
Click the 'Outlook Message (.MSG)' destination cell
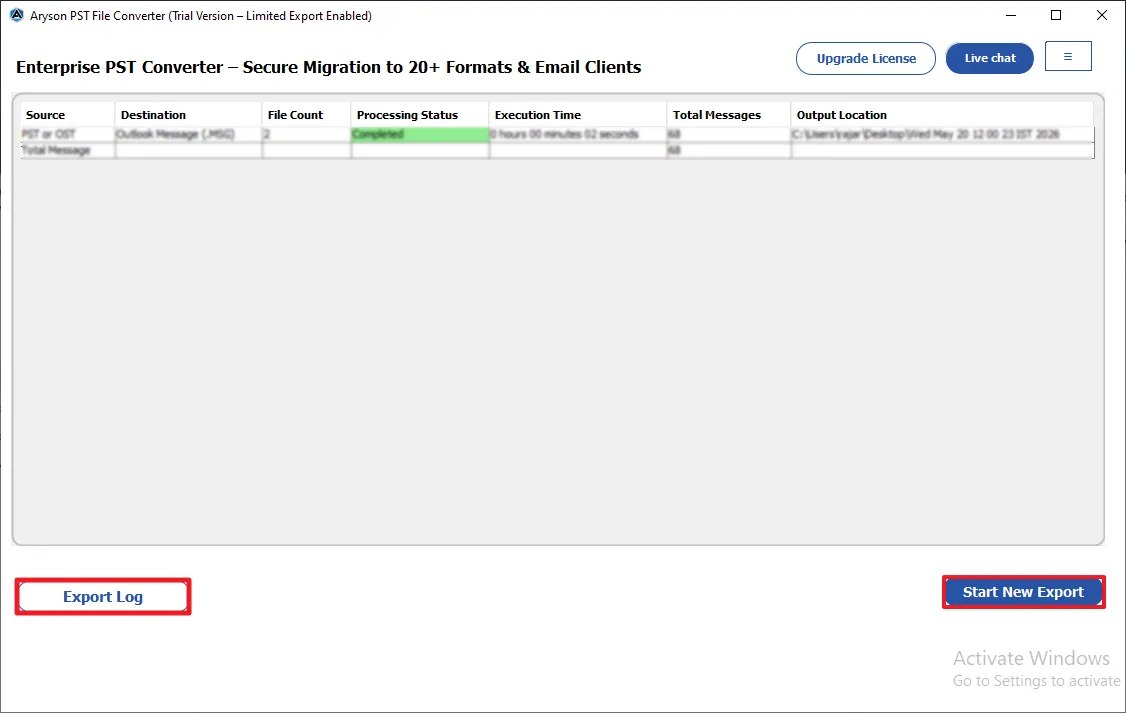(188, 134)
